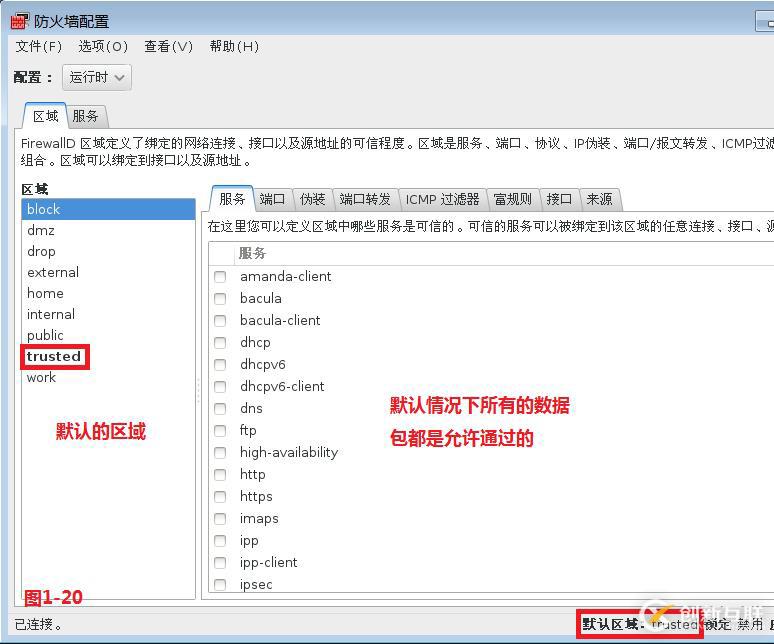Select the public zone
This screenshot has width=774, height=644.
(108, 335)
